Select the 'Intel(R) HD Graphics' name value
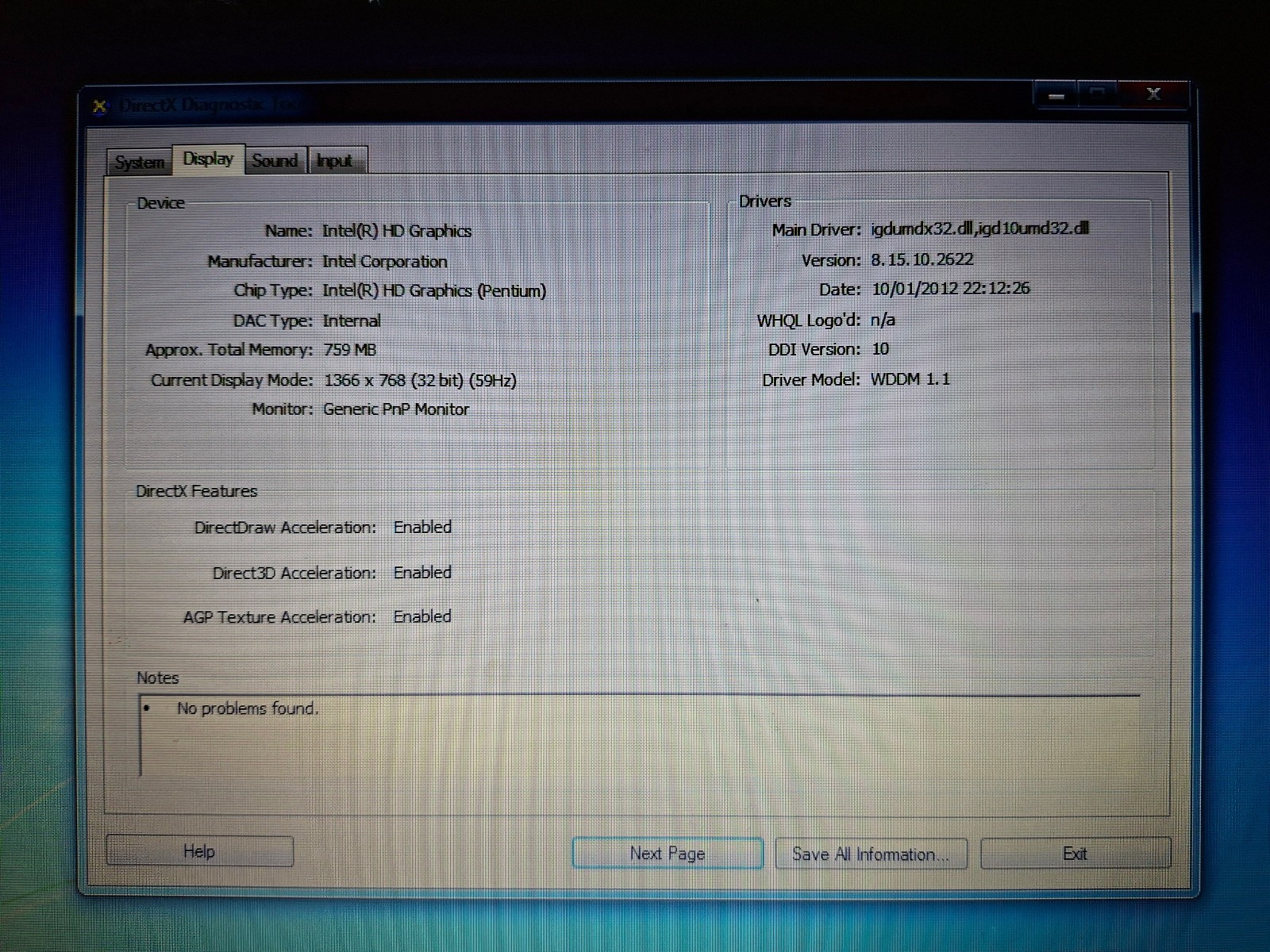The height and width of the screenshot is (952, 1270). pyautogui.click(x=397, y=231)
